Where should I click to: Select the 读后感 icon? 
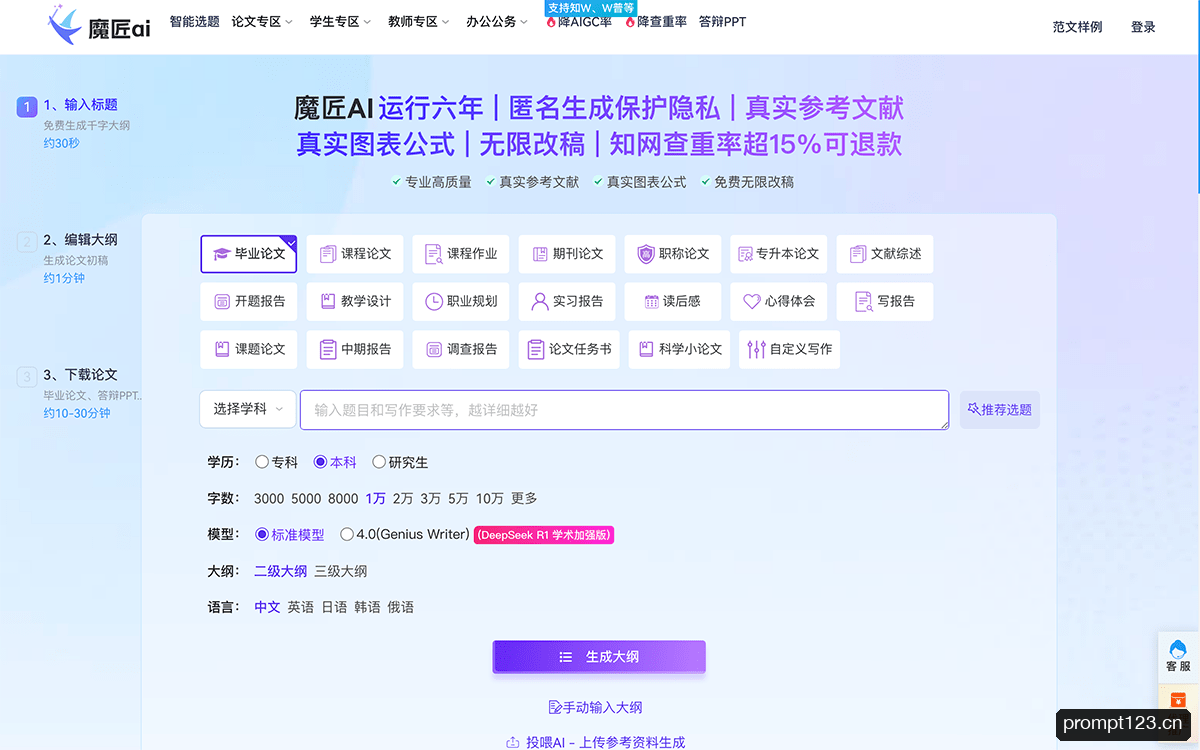tap(652, 301)
